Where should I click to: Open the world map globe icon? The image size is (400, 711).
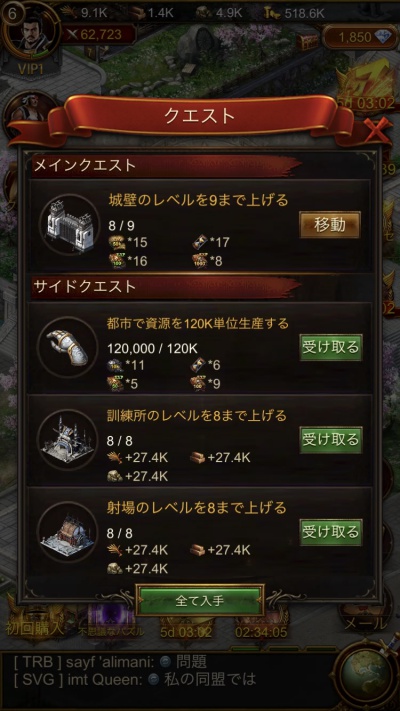365,677
